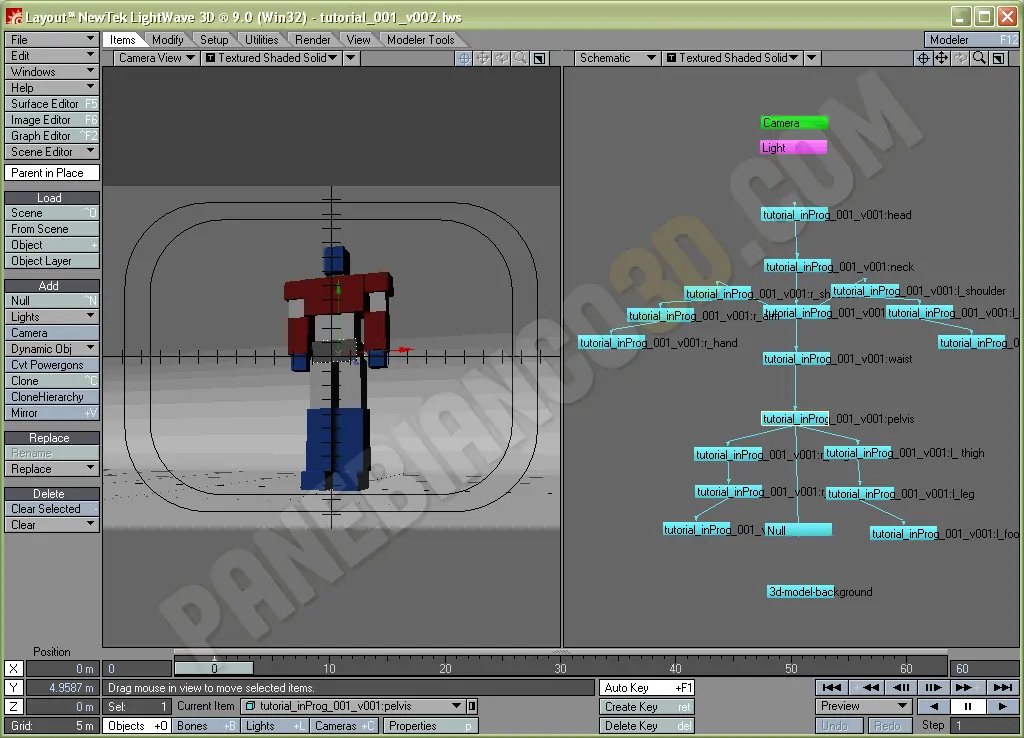
Task: Open the Schematic view type dropdown
Action: 616,58
